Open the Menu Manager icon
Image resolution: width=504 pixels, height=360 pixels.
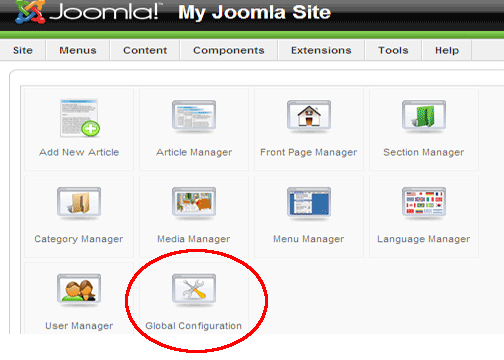[x=309, y=202]
